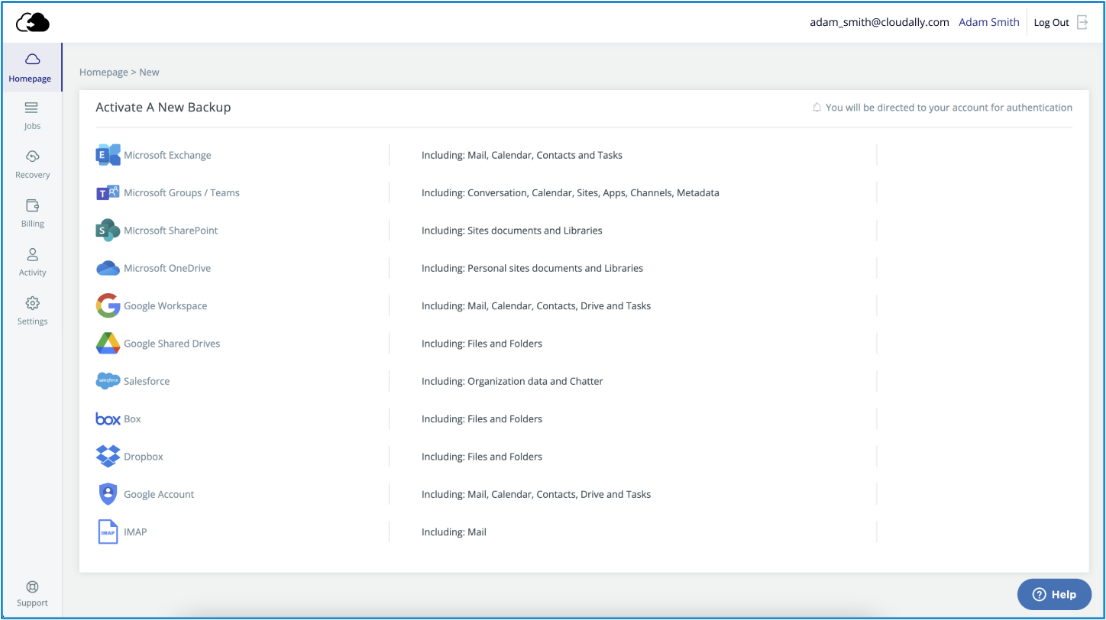
Task: Choose the Box backup label
Action: tap(133, 419)
